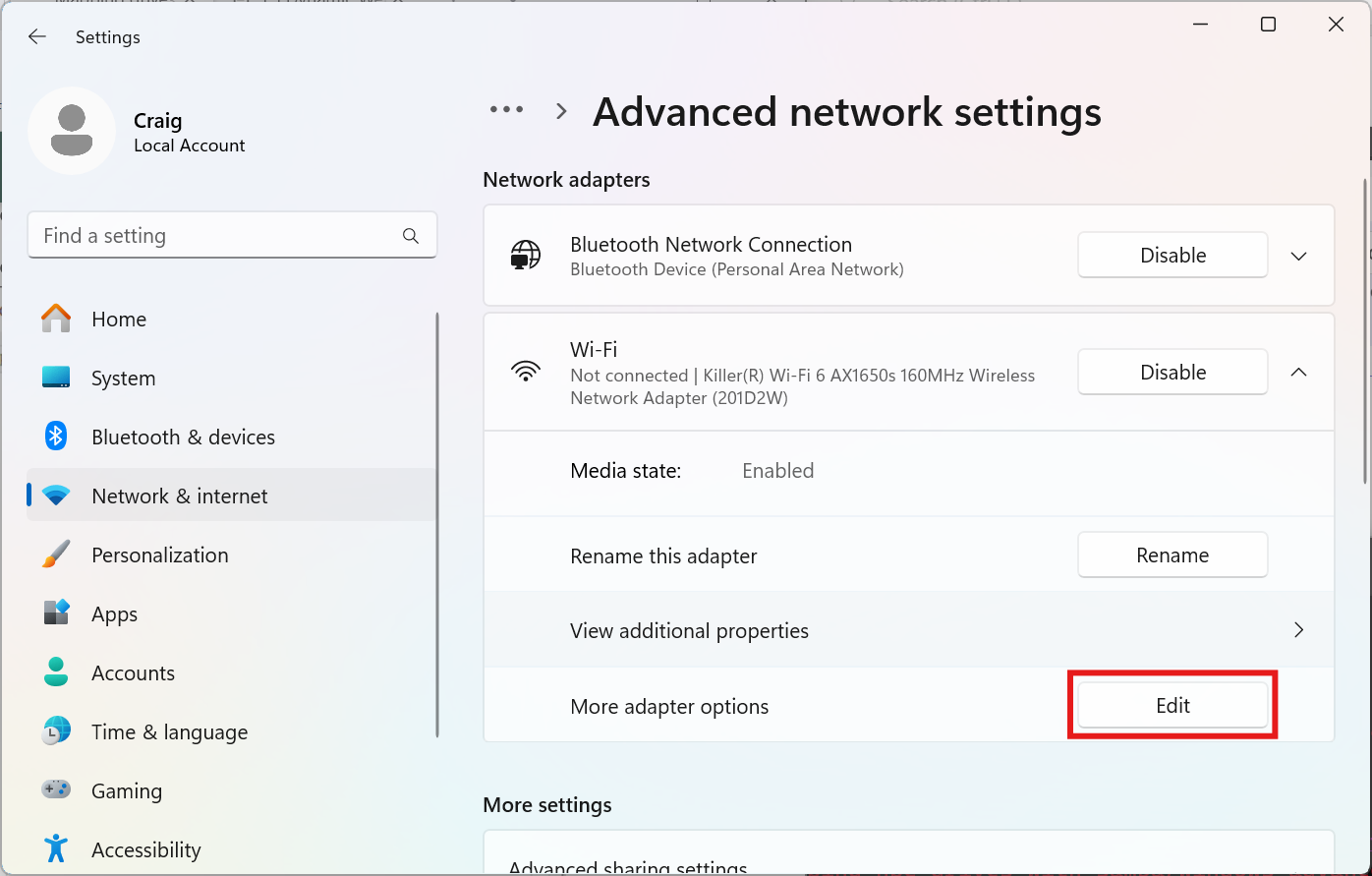Open View additional properties arrow
This screenshot has width=1372, height=876.
tap(1298, 630)
